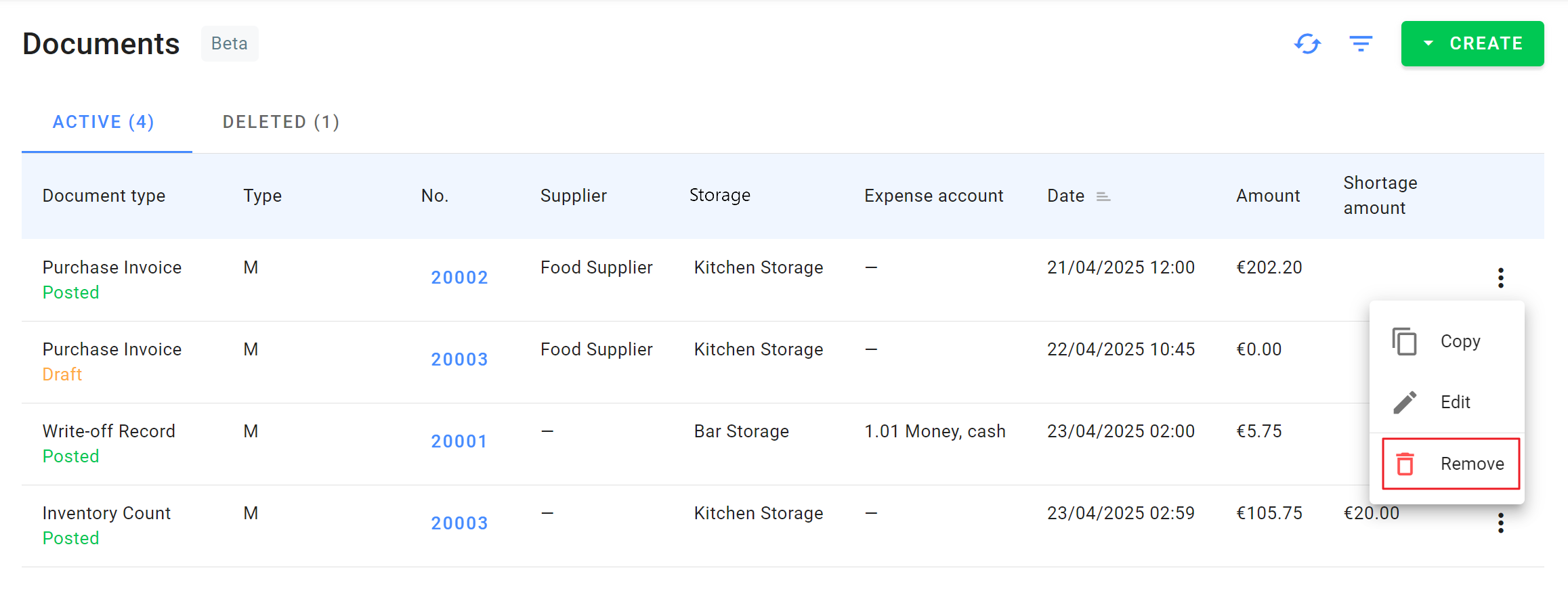Screen dimensions: 1568x593
Task: Open kebab menu for Inventory Count row
Action: pyautogui.click(x=1500, y=523)
